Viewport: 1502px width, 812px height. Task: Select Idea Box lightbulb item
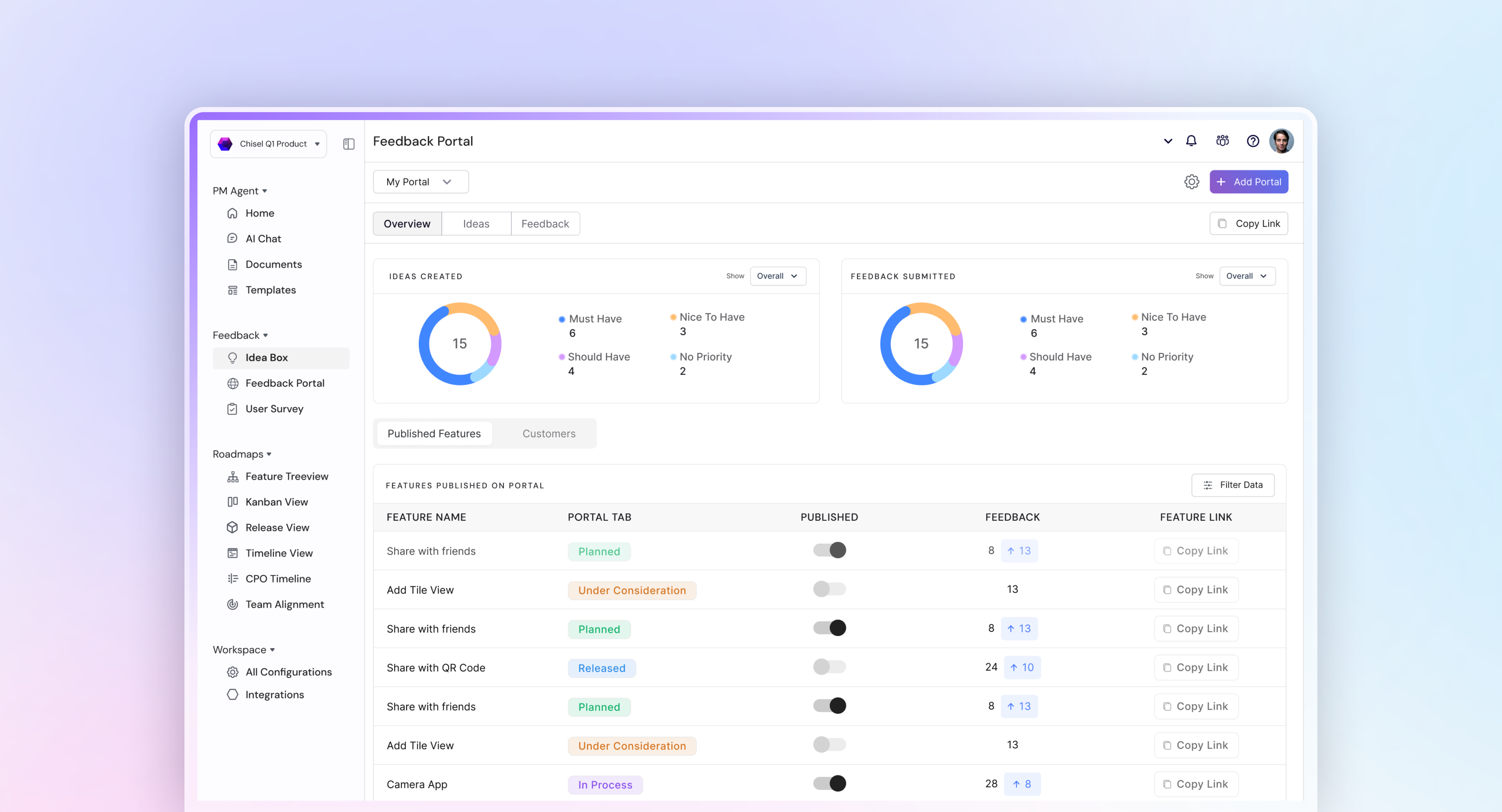281,357
